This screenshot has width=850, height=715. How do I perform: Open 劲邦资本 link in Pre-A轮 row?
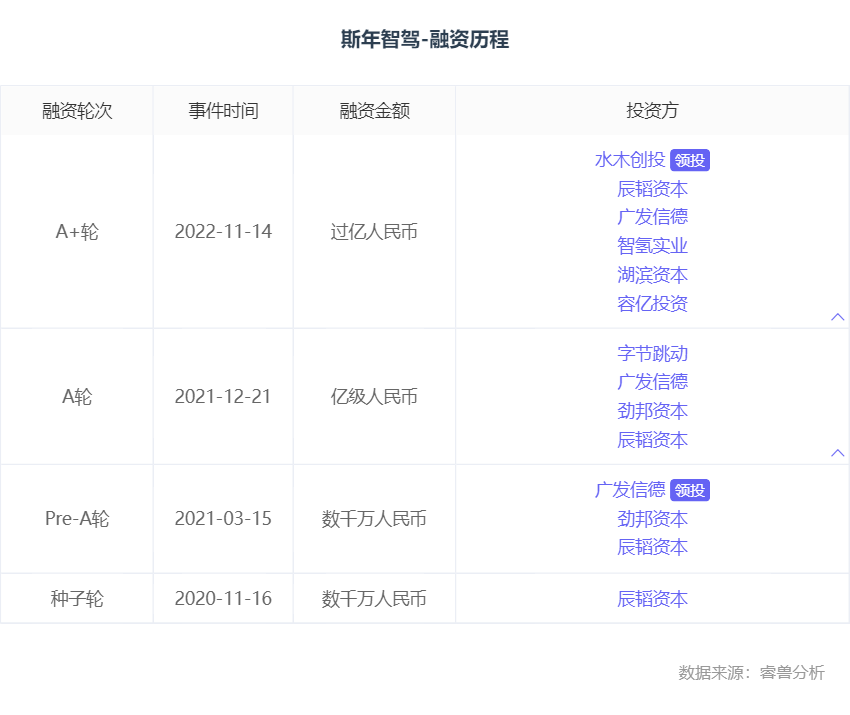[652, 519]
